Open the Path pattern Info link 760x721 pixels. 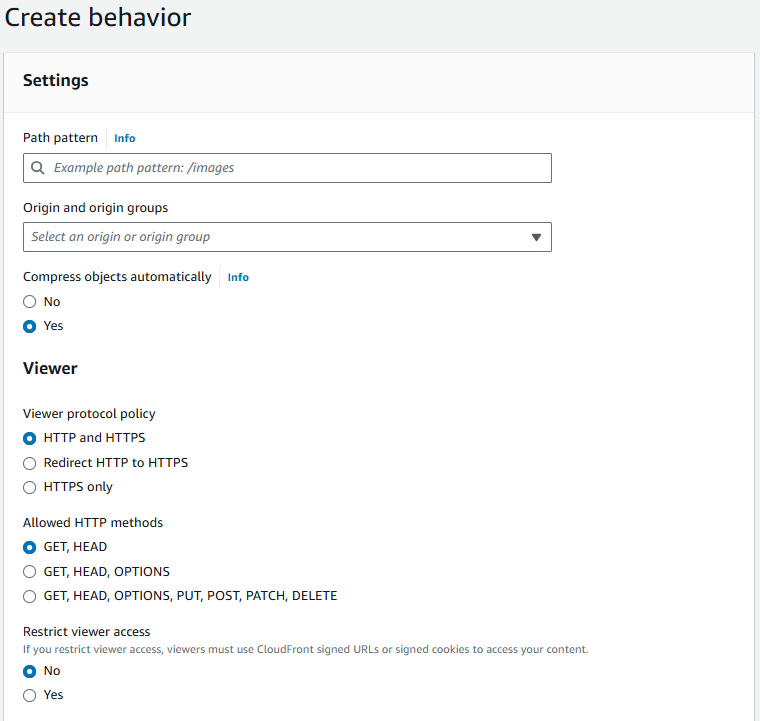124,138
